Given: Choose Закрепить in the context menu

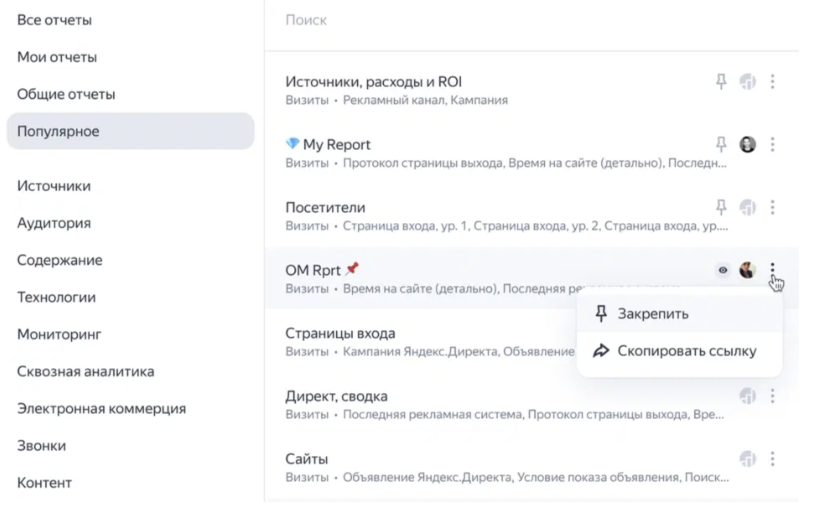Looking at the screenshot, I should [x=652, y=314].
